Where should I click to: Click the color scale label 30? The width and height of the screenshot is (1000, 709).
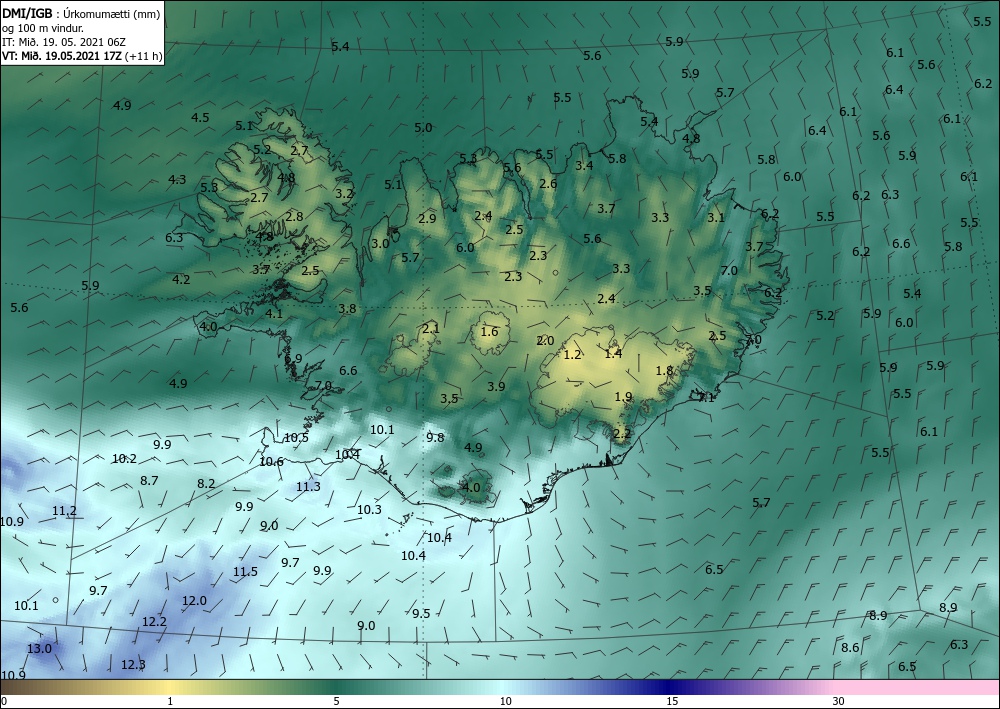pyautogui.click(x=838, y=702)
